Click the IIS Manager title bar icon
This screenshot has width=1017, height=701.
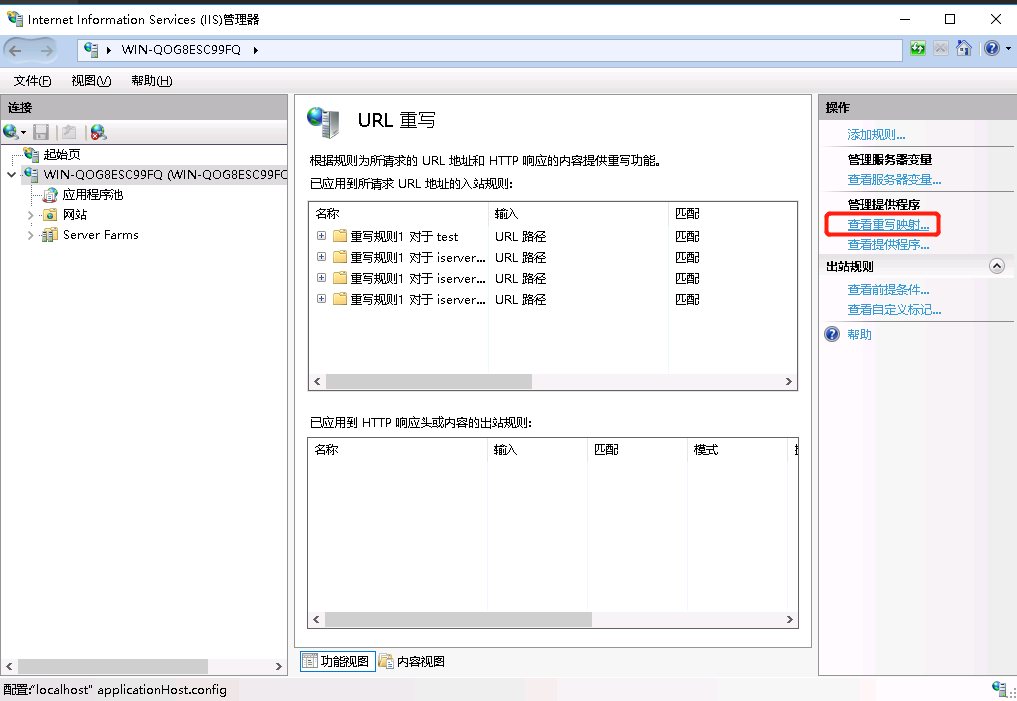(x=15, y=19)
